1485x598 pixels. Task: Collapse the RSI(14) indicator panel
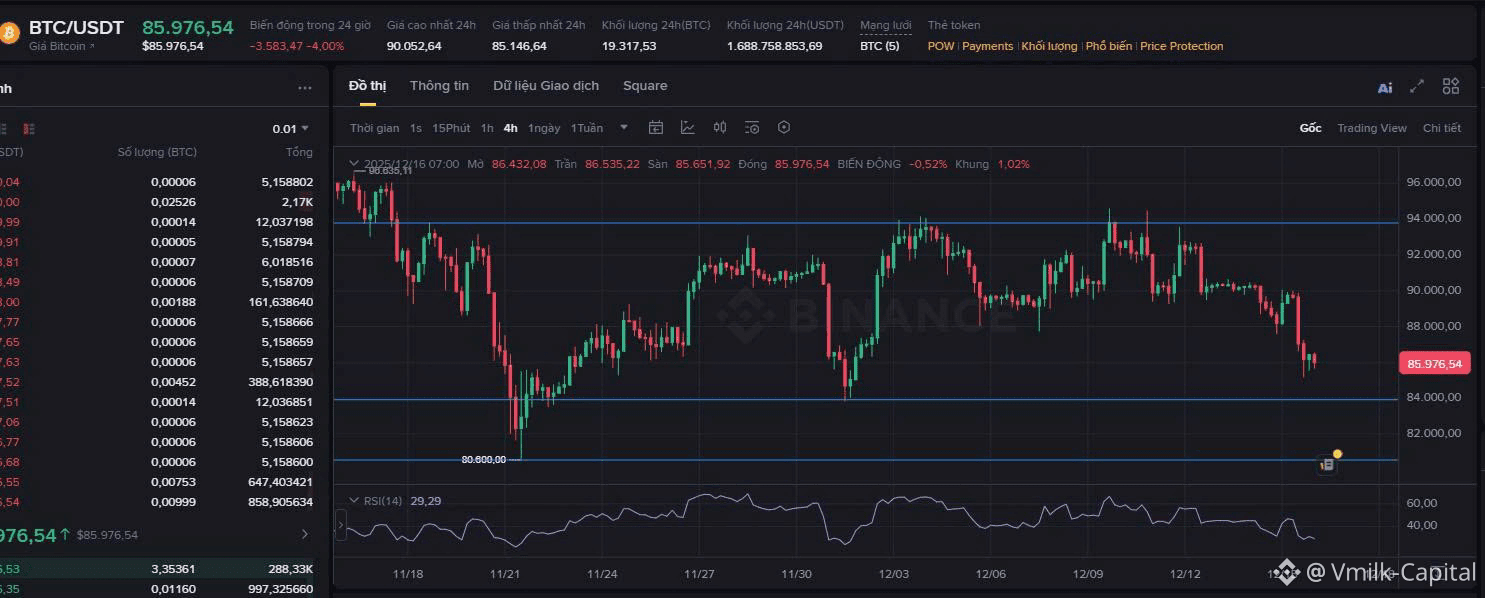(354, 500)
